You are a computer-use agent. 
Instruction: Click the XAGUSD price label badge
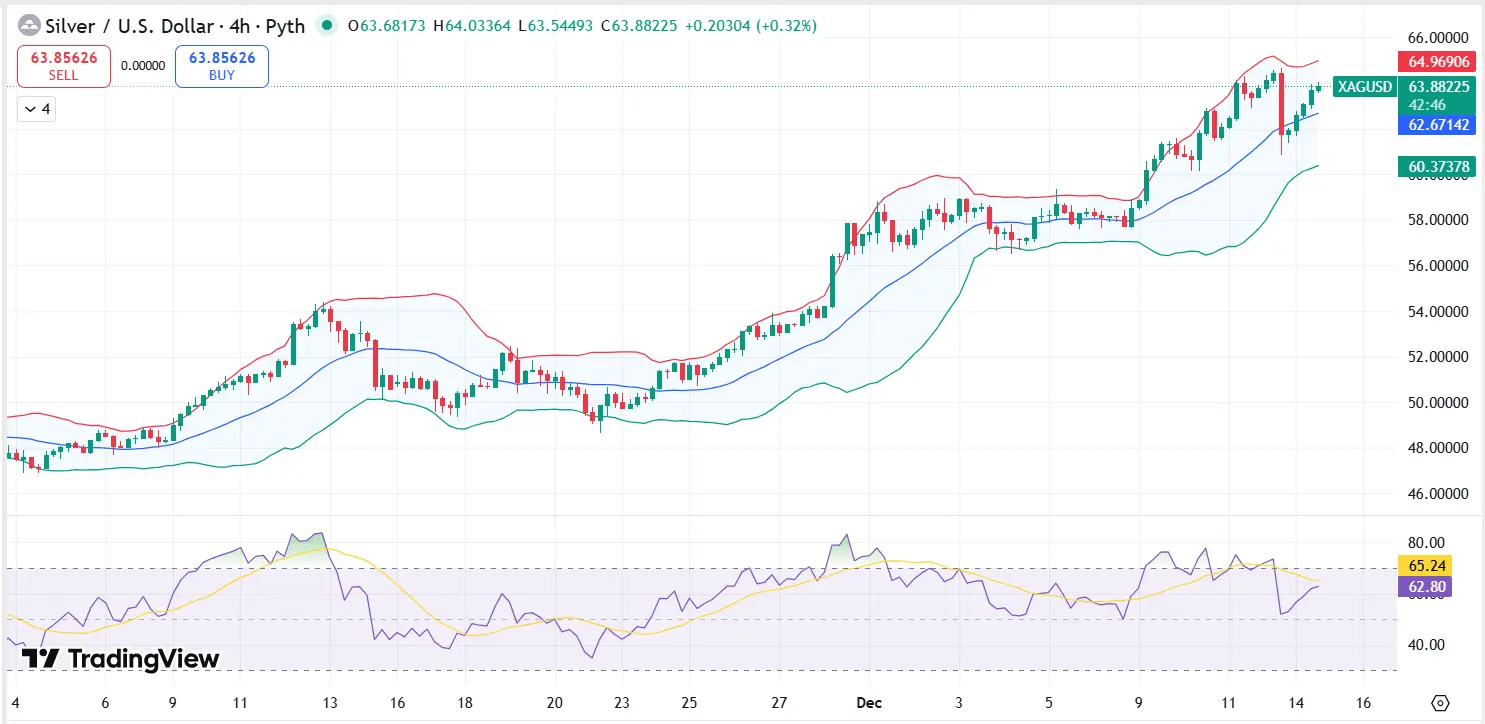point(1364,87)
